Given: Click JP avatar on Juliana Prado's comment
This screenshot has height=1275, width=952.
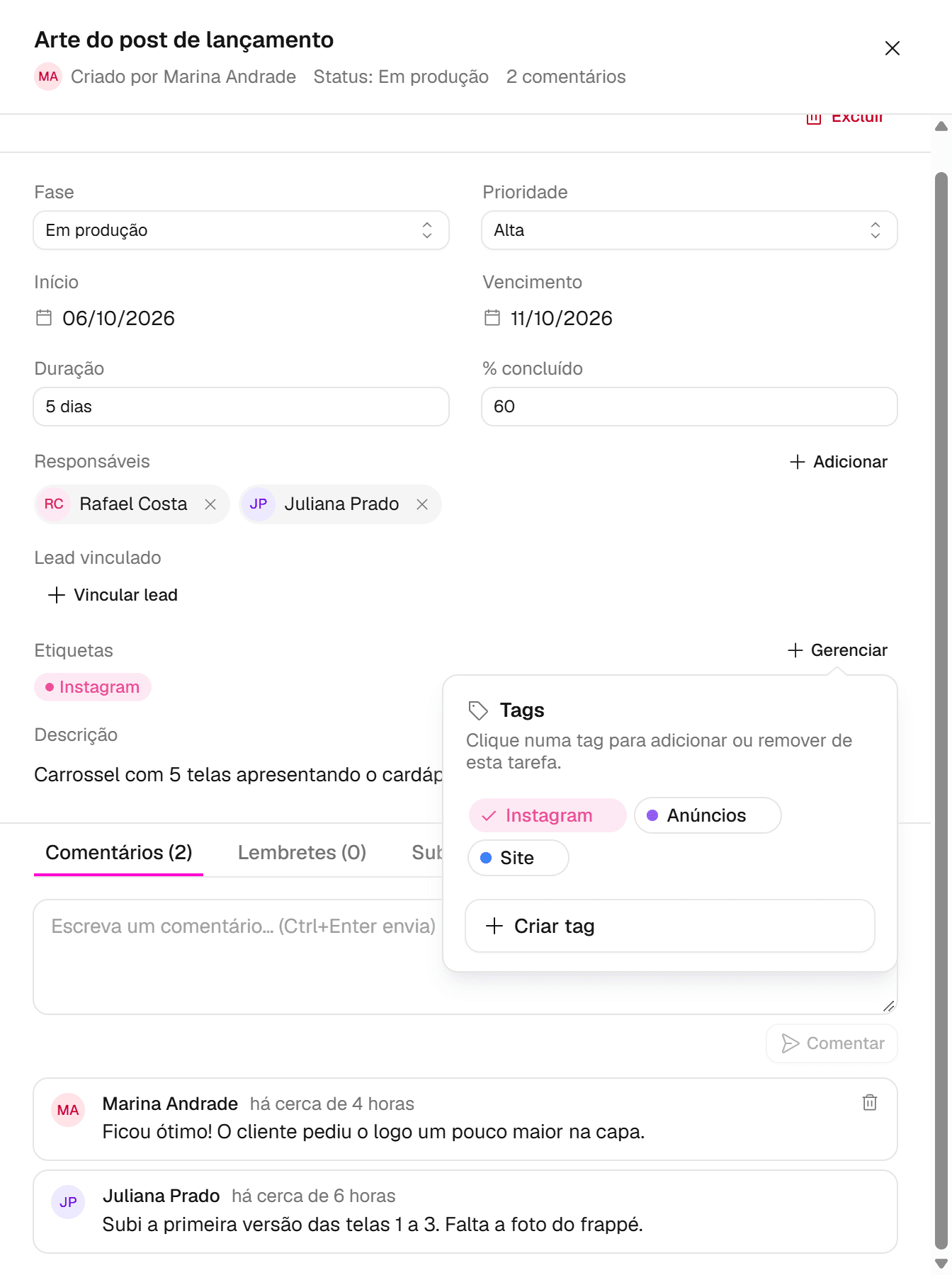Looking at the screenshot, I should [68, 1202].
